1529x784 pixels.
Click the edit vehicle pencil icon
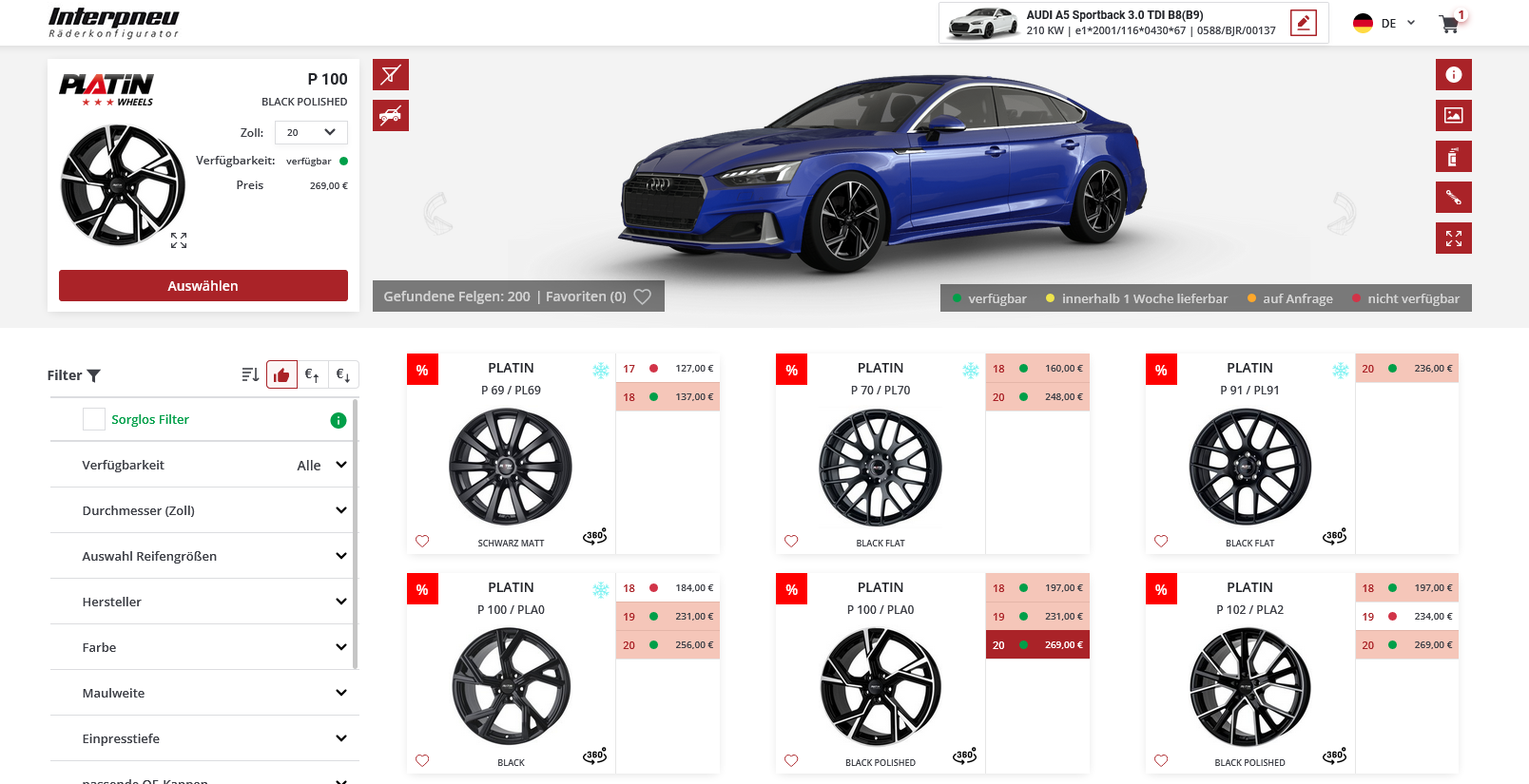(1304, 23)
